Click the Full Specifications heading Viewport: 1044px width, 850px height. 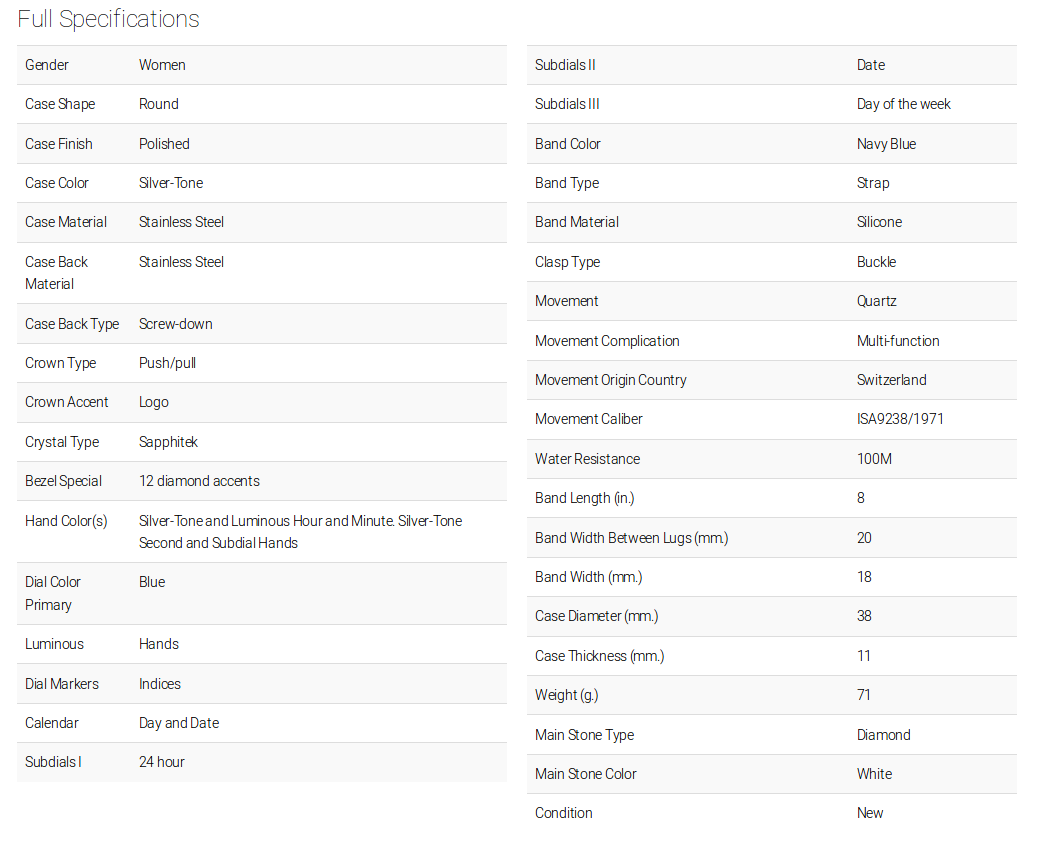pos(108,19)
